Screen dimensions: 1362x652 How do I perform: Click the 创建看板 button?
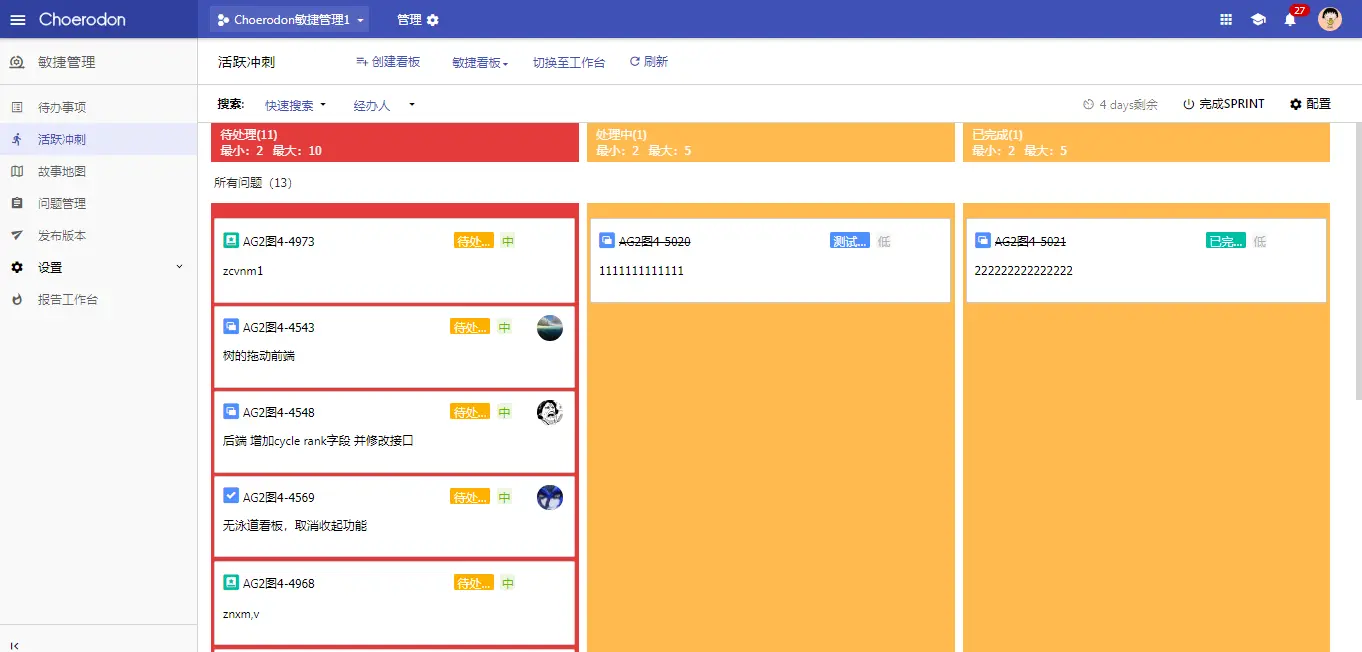(388, 62)
